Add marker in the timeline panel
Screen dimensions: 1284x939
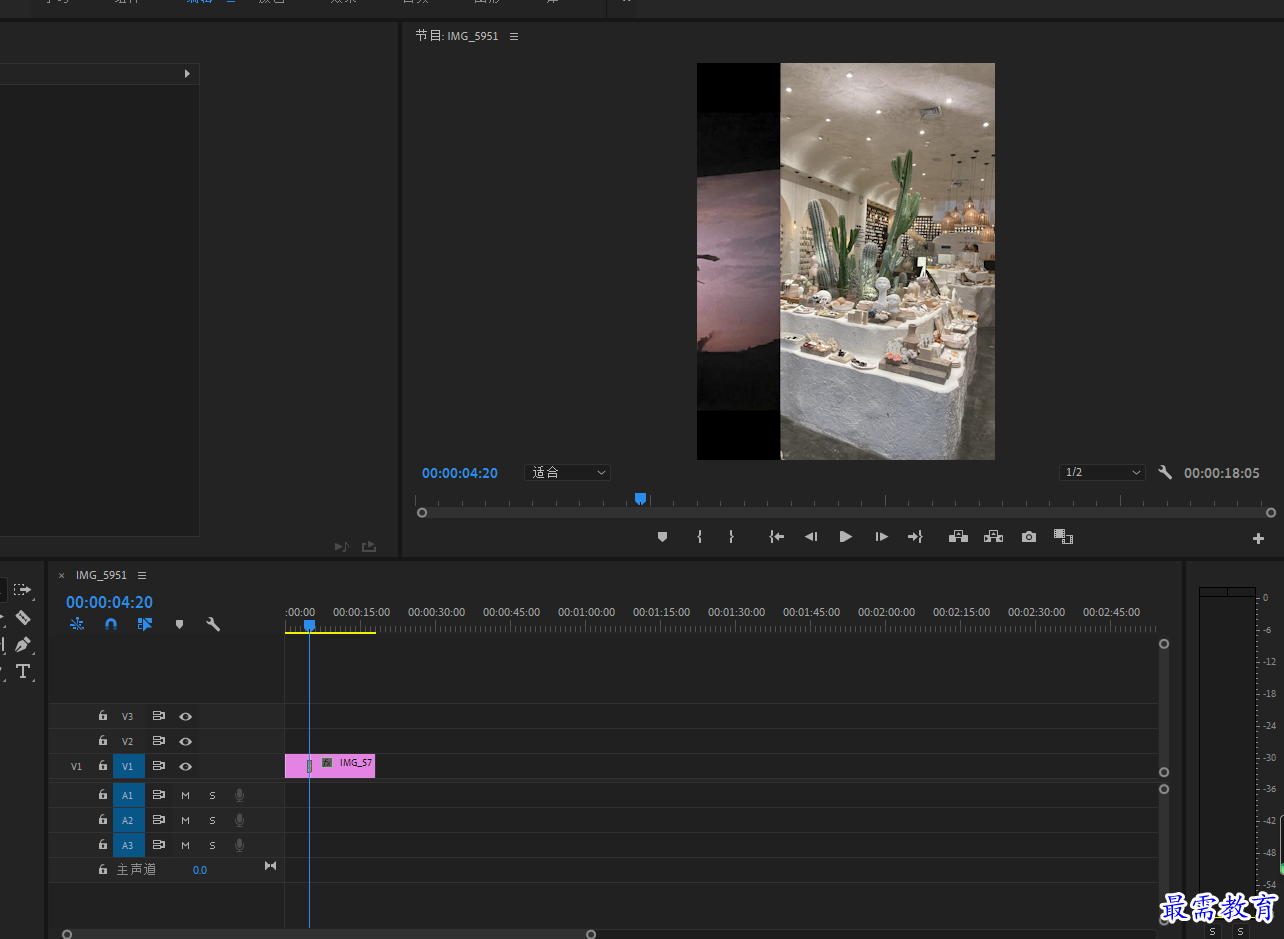tap(180, 624)
